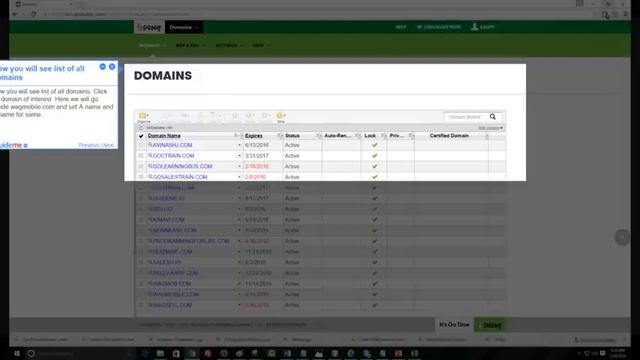Tick the checkbox for GOLEARNINGBUS.COM
640x360 pixels.
tap(141, 166)
